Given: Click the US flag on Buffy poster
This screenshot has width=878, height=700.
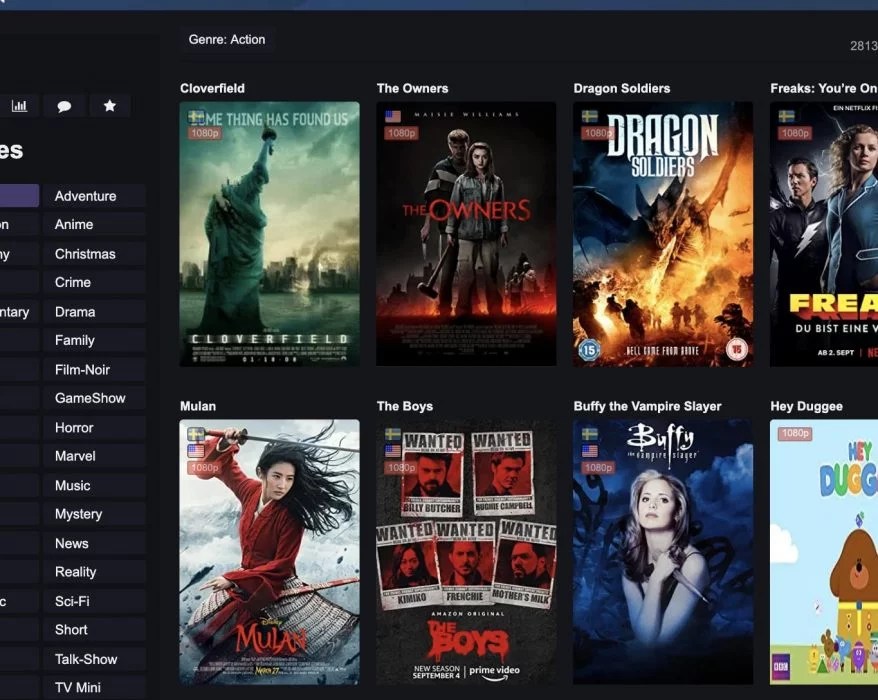Looking at the screenshot, I should click(590, 451).
